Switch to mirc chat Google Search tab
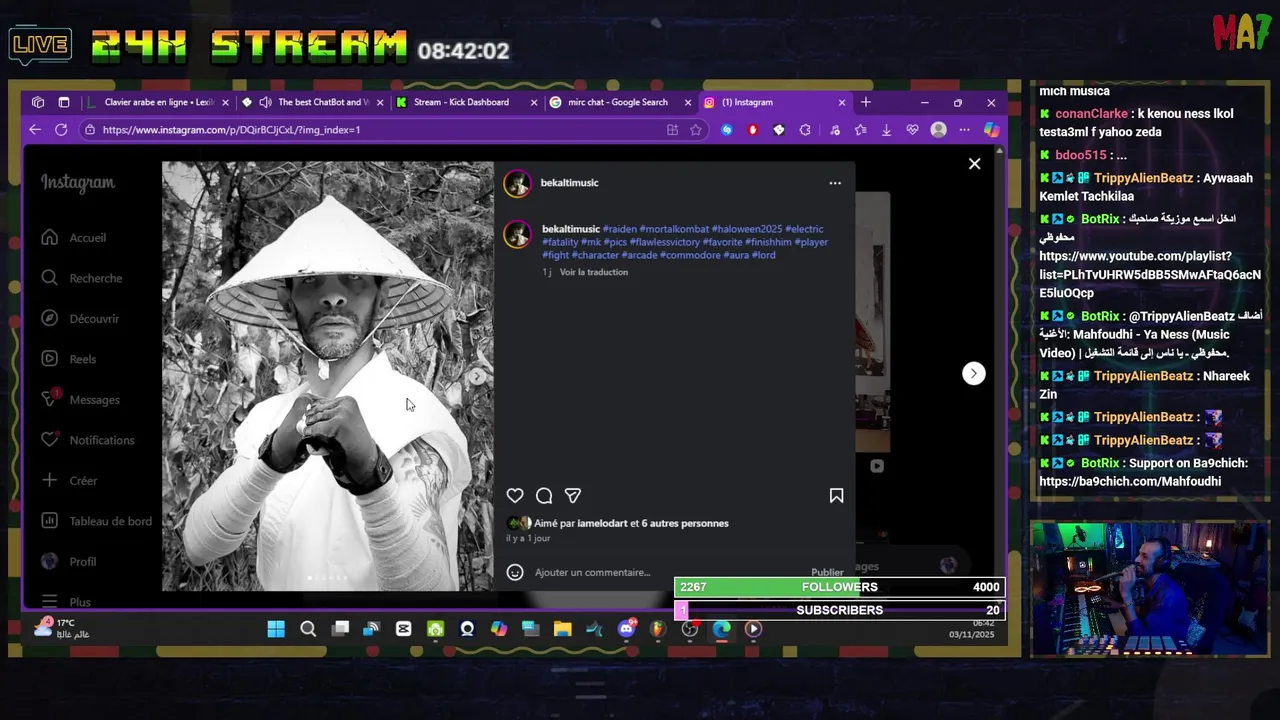This screenshot has width=1280, height=720. coord(620,102)
